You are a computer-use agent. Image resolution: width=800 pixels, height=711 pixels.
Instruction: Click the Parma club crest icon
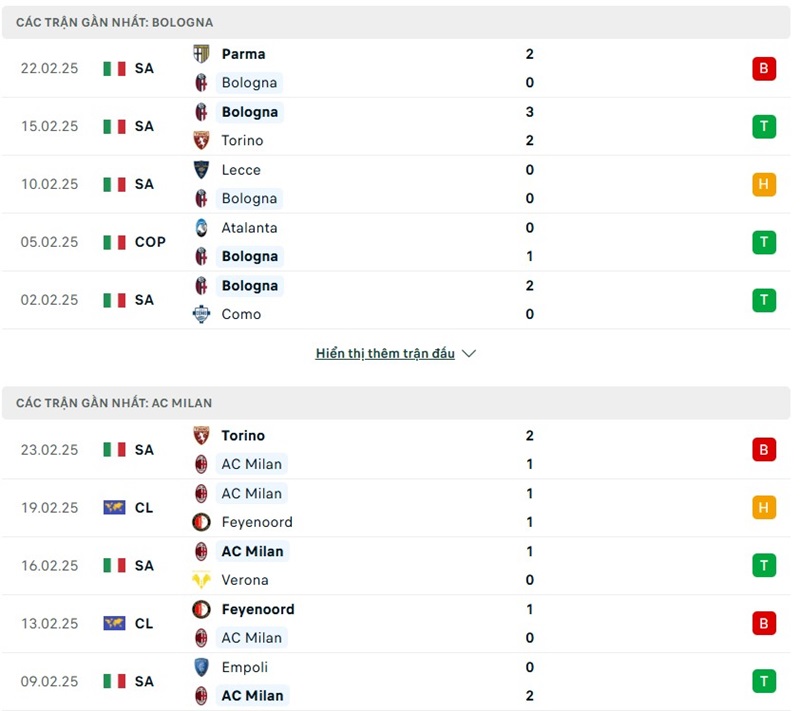[x=201, y=54]
